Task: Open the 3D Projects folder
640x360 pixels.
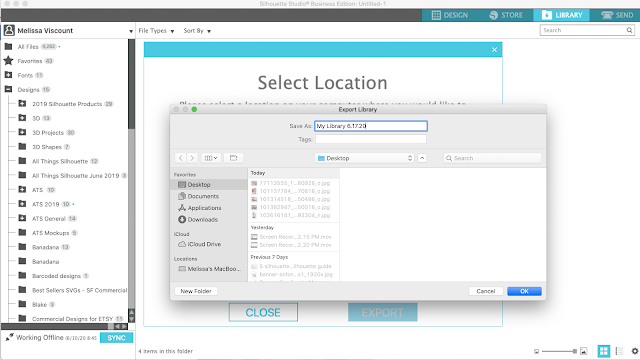Action: tap(47, 132)
